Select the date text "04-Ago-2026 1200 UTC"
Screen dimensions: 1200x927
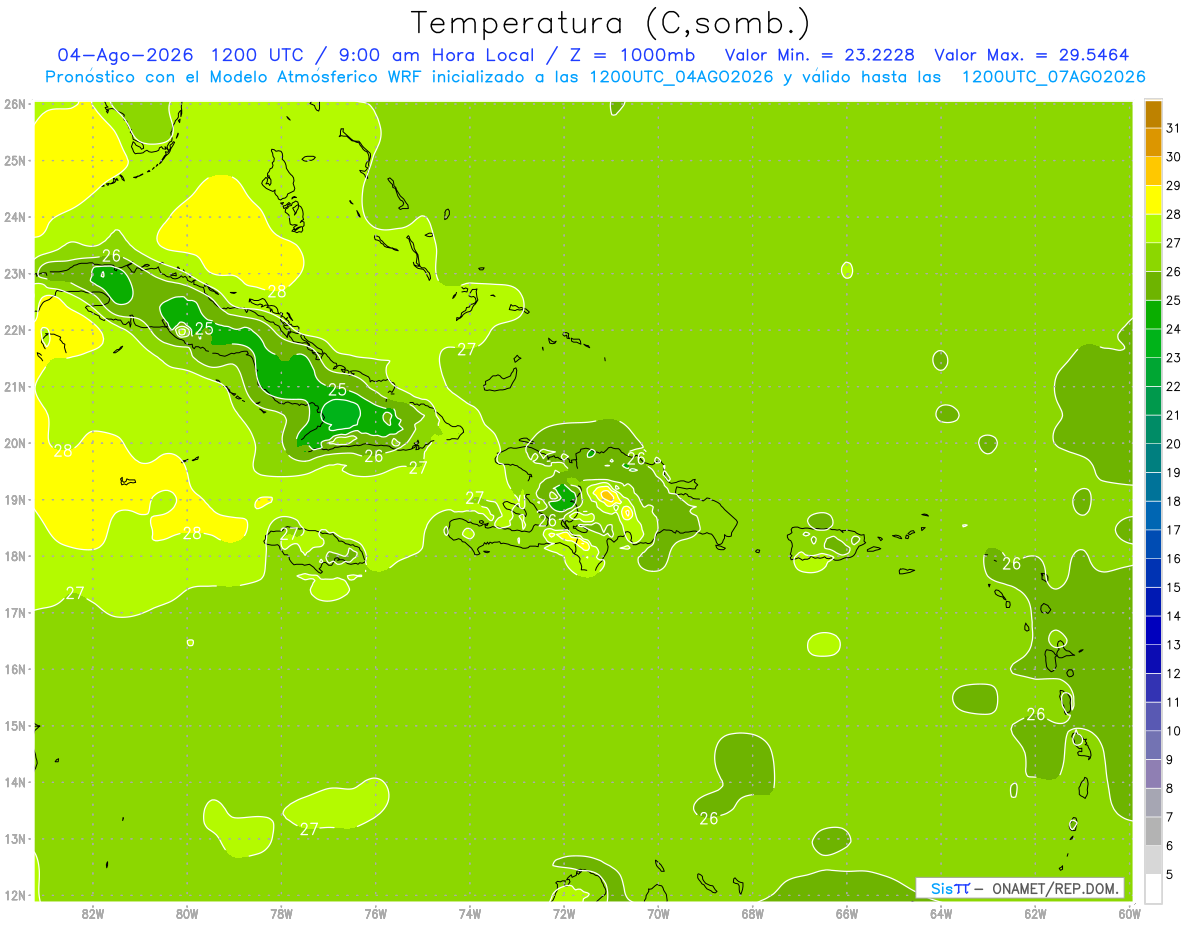pos(181,55)
